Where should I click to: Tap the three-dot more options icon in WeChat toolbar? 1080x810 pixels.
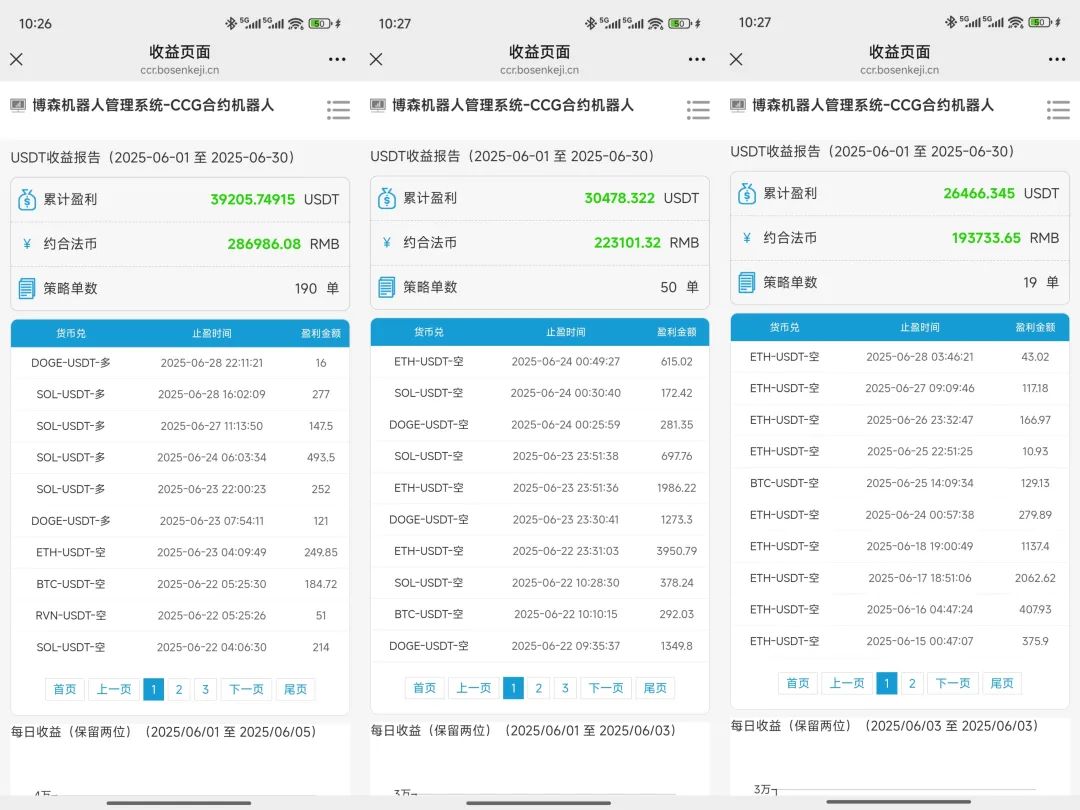(x=336, y=60)
